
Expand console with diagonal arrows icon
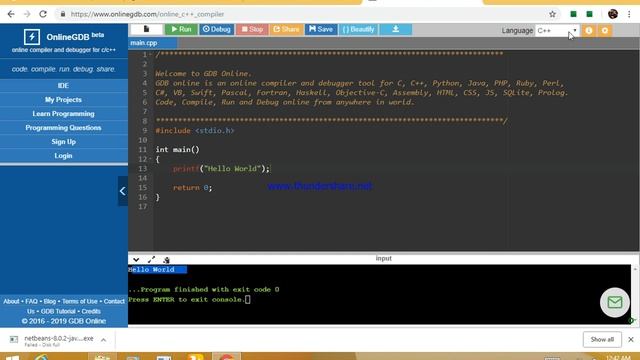151,259
